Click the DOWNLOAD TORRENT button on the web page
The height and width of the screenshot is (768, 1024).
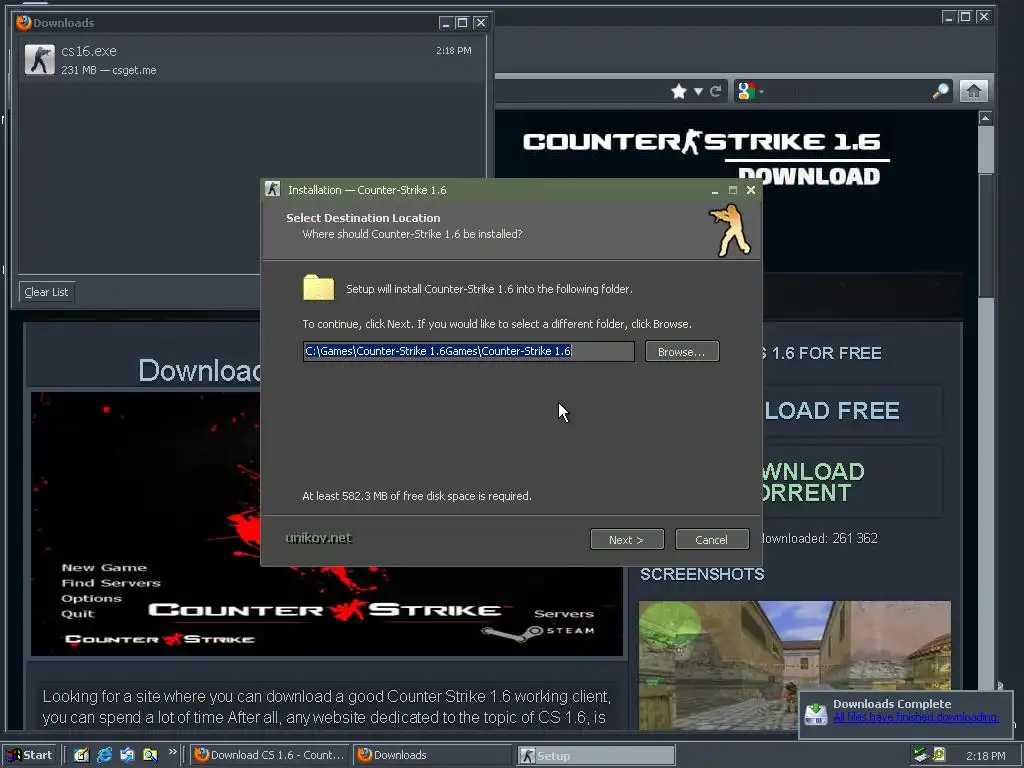tap(851, 482)
